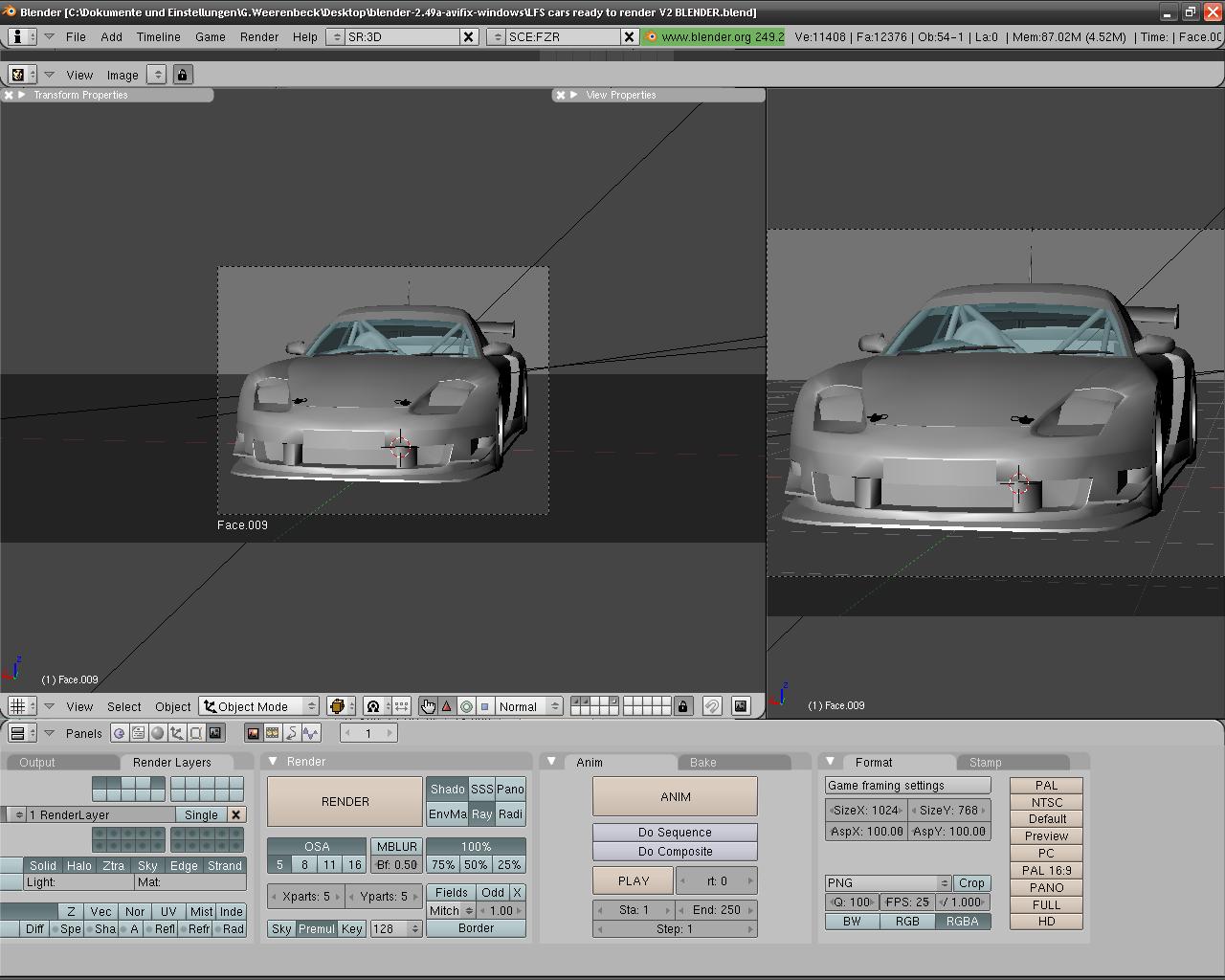Open the Sound block buttons icon
This screenshot has height=980, width=1225.
(311, 733)
